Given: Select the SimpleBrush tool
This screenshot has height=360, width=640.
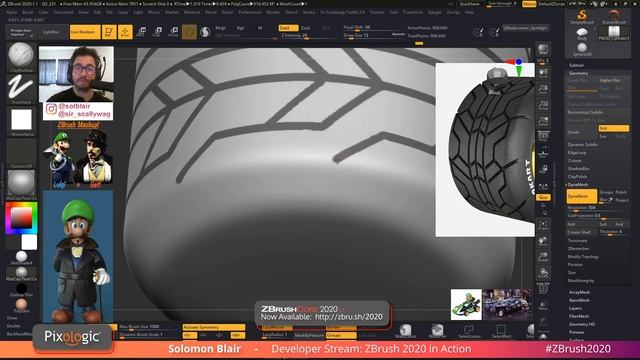Looking at the screenshot, I should click(582, 17).
